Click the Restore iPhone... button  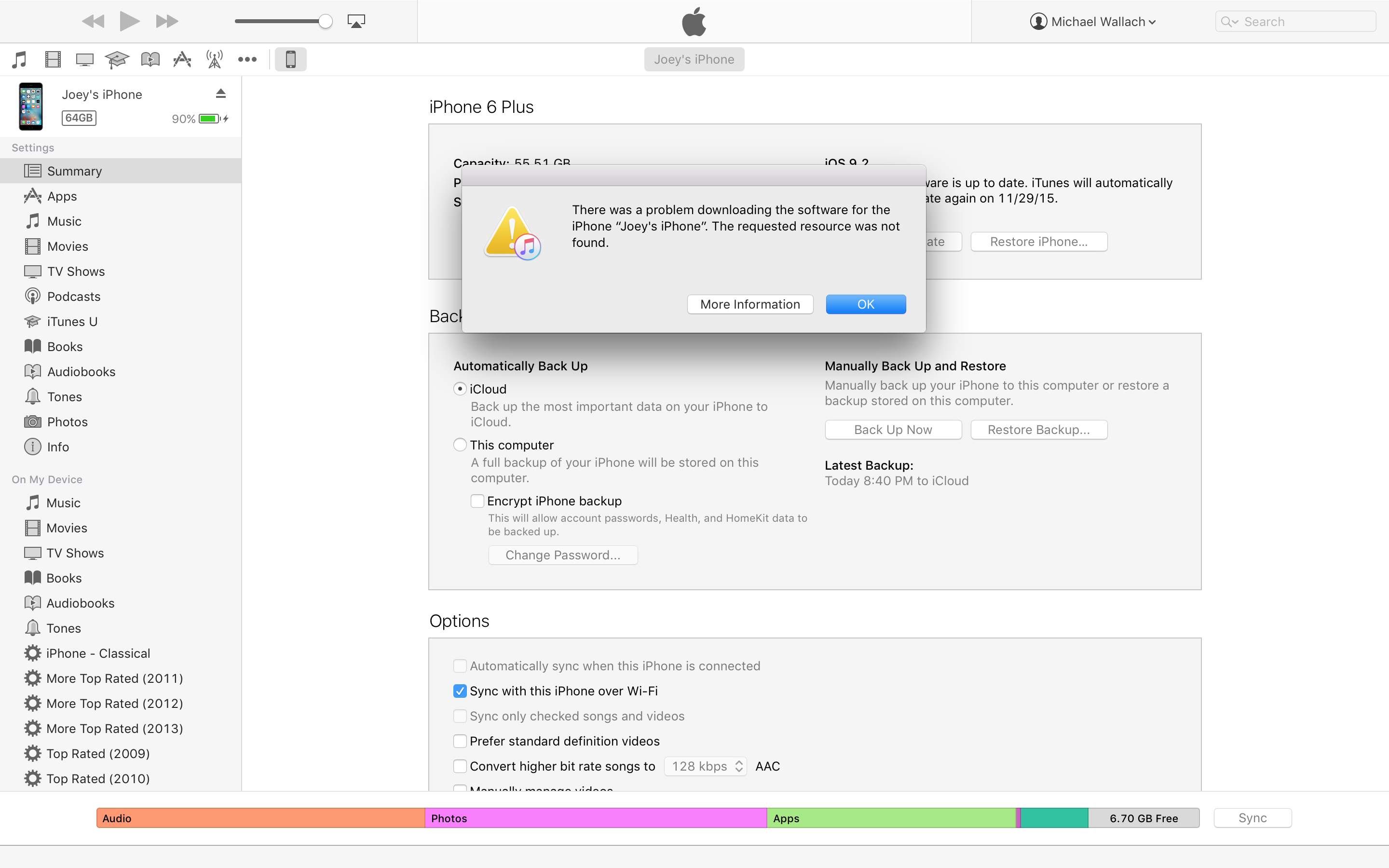(1039, 242)
